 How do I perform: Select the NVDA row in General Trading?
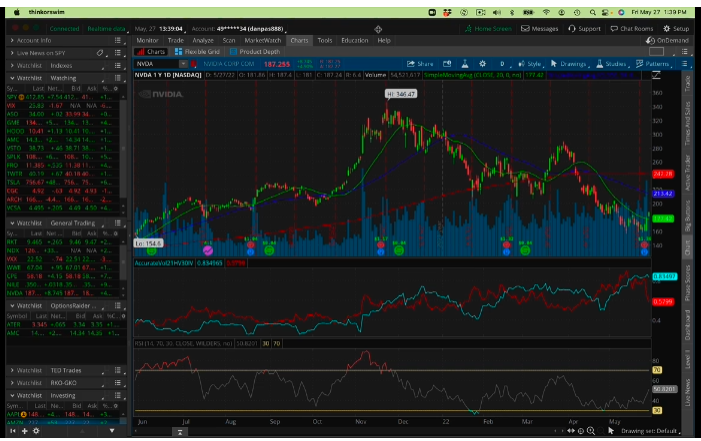(63, 293)
